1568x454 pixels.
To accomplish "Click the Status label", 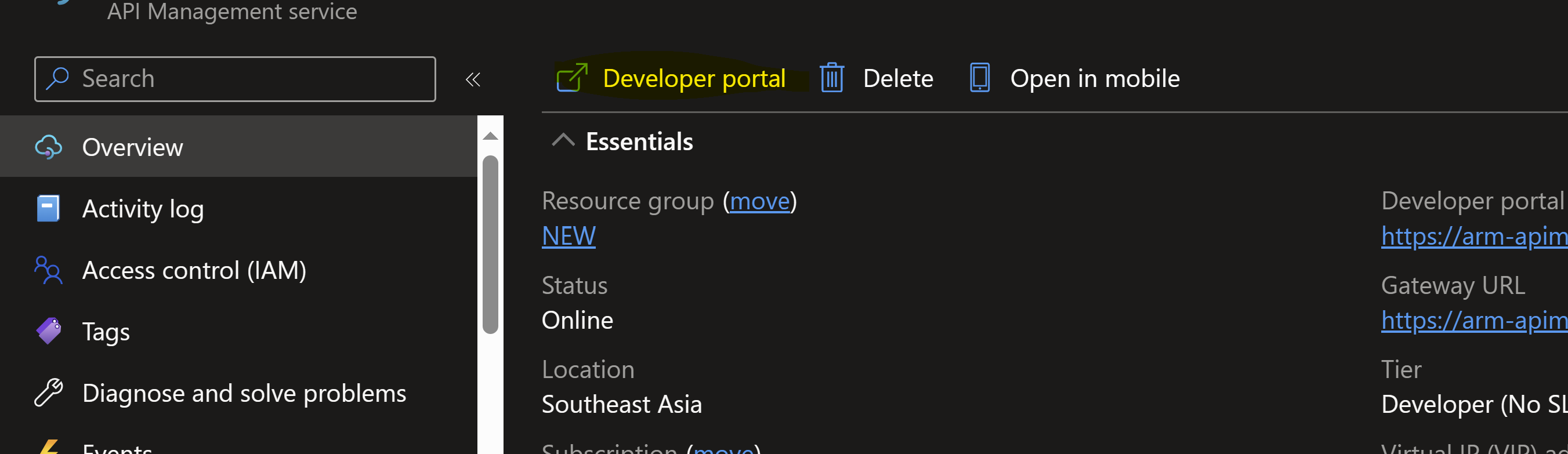I will pyautogui.click(x=575, y=285).
